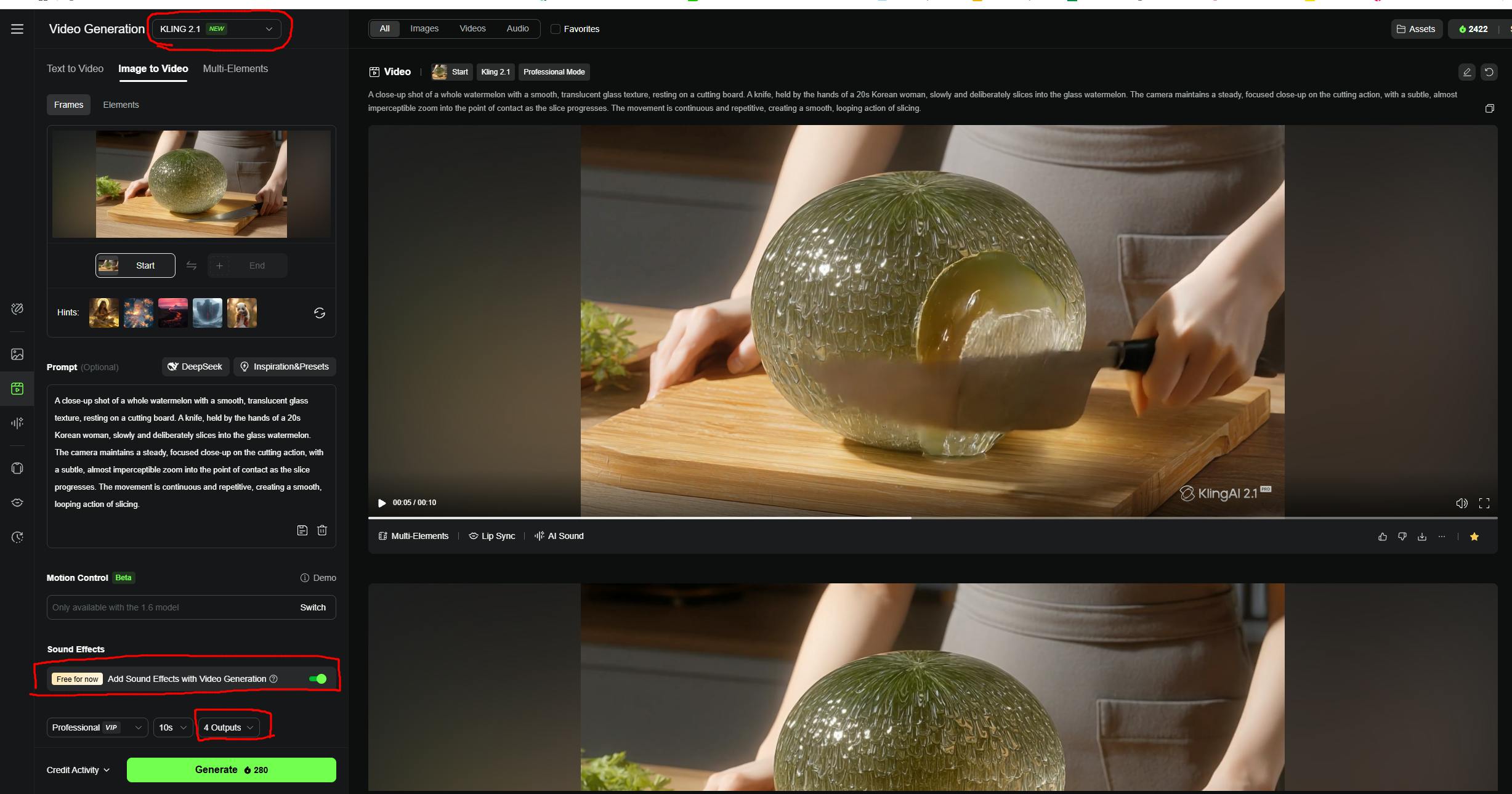Screen dimensions: 1512x794
Task: Filter gallery by Audio
Action: pyautogui.click(x=517, y=29)
